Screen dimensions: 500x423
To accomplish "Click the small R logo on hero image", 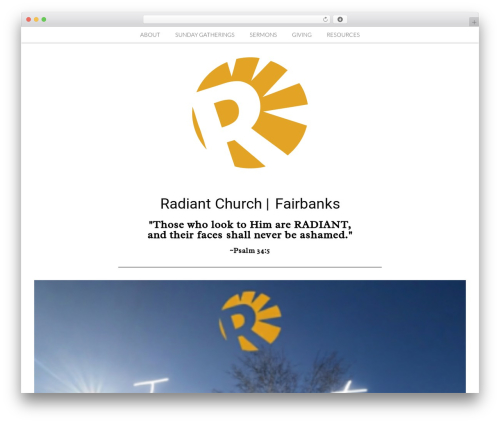I will coord(250,321).
